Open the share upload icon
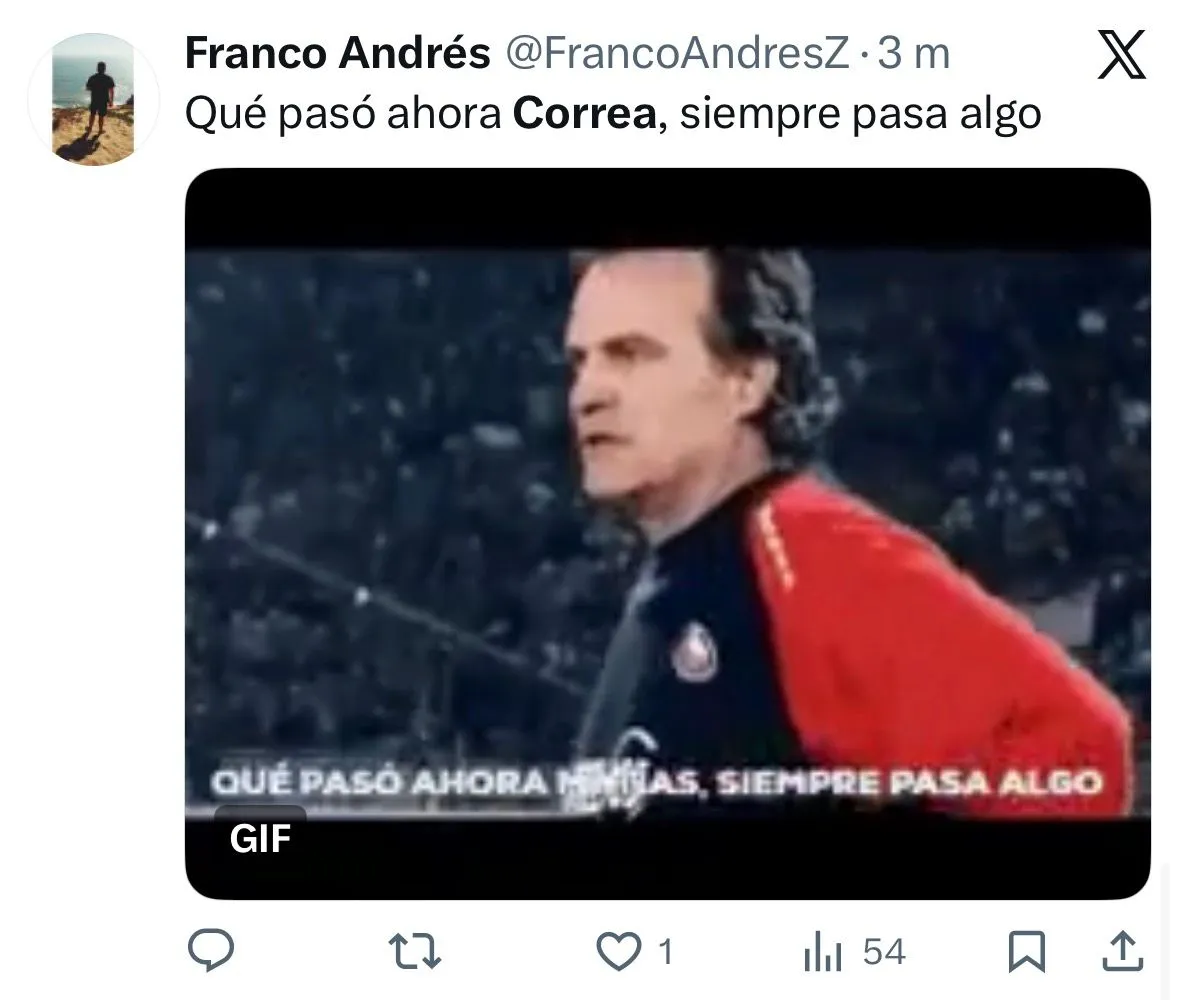Screen dimensions: 1179x1000 tap(1123, 951)
